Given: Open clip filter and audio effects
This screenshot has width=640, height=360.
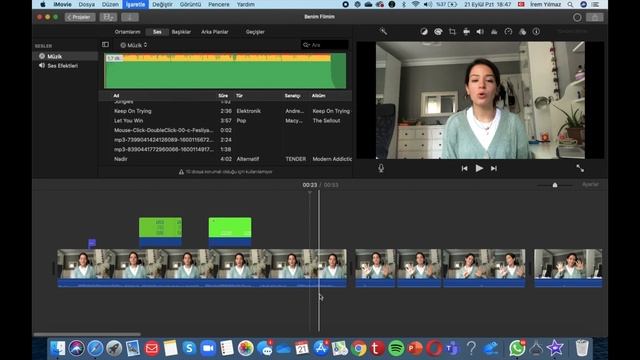Looking at the screenshot, I should [x=522, y=31].
